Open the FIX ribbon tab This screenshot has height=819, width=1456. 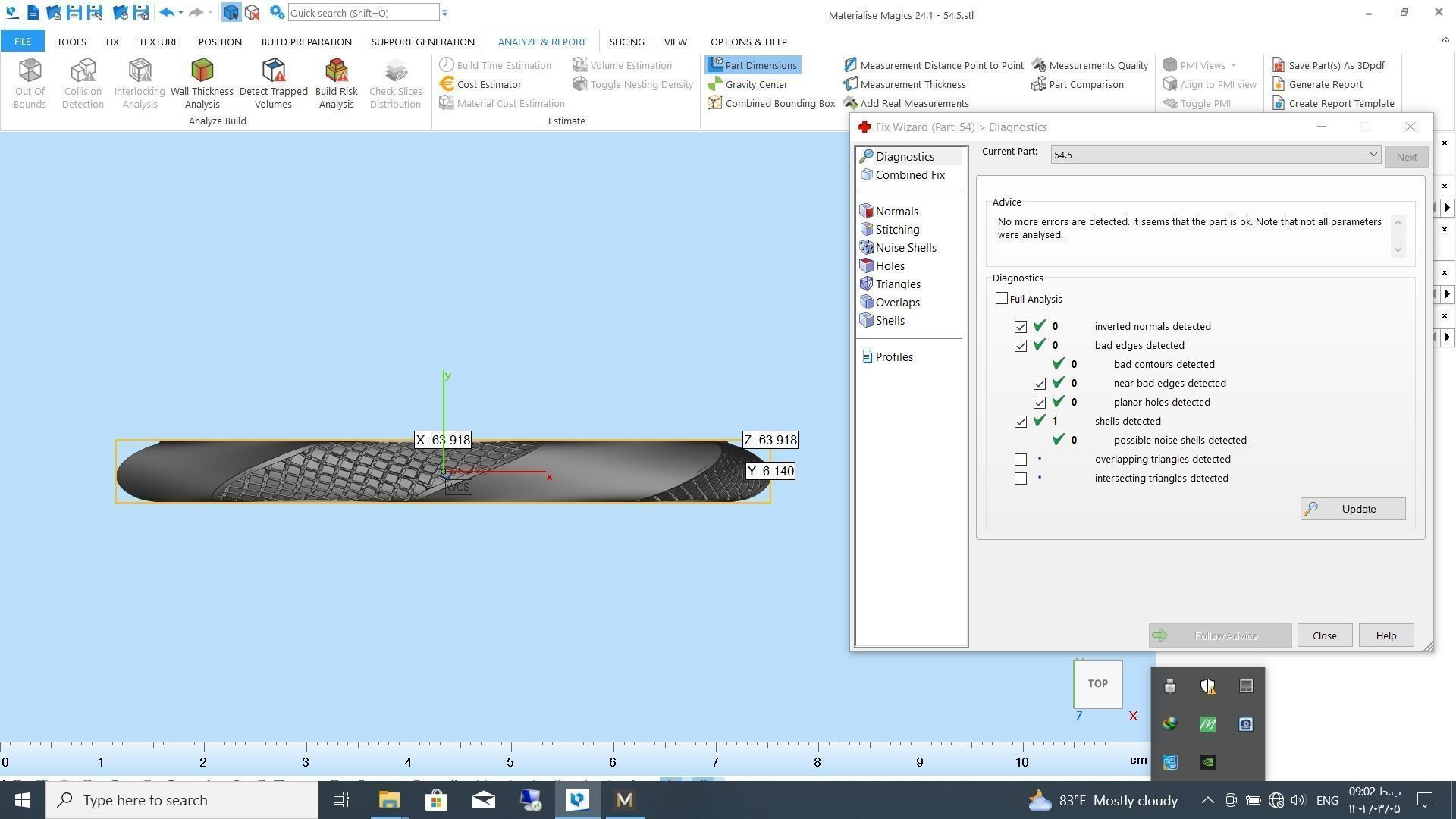tap(112, 42)
